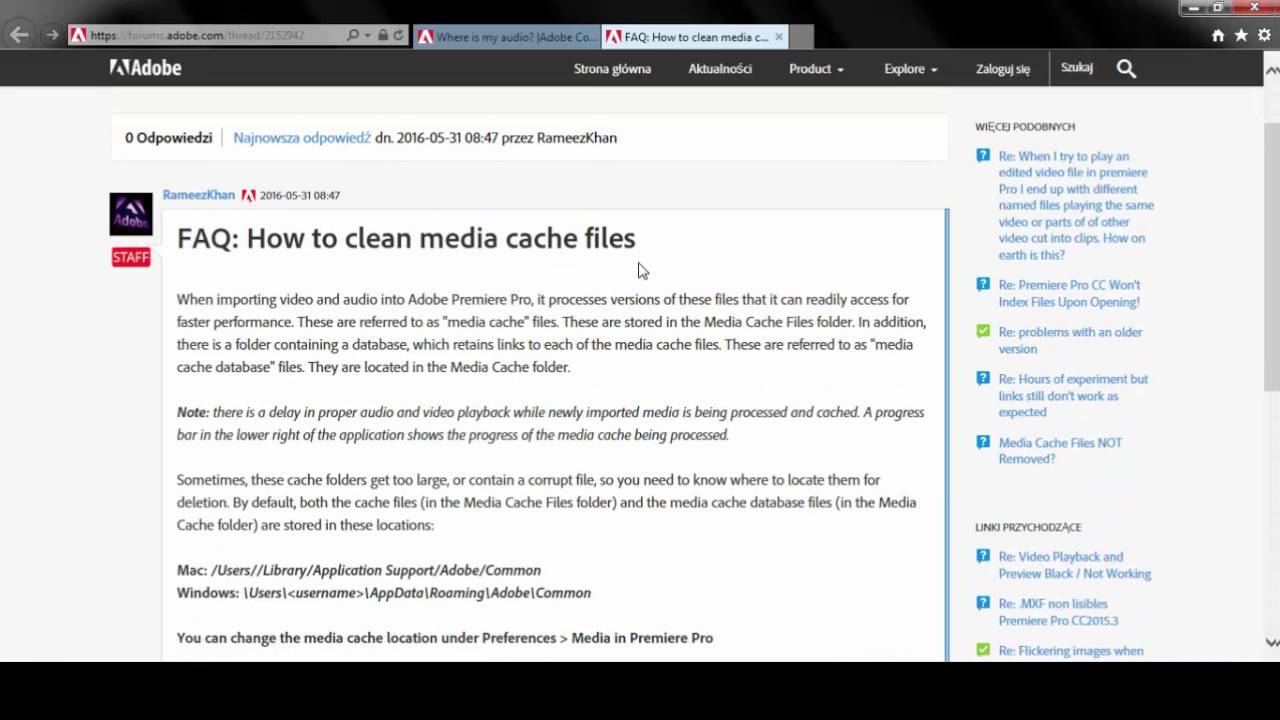Open 'Re: When I try to play an edited video' link
Screen dimensions: 1280x720
pos(1076,205)
